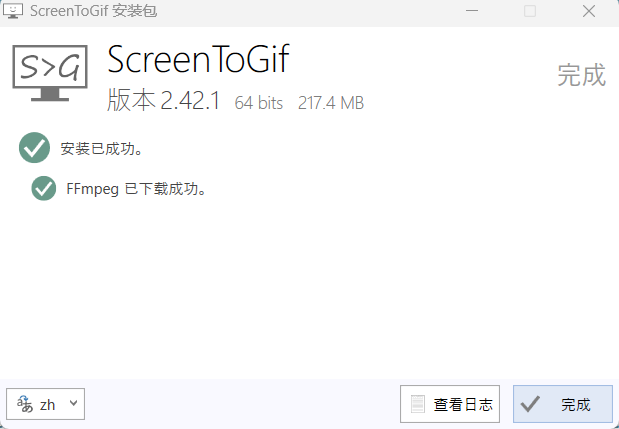619x429 pixels.
Task: Click the 版本 2.42.1 version label
Action: pyautogui.click(x=163, y=102)
